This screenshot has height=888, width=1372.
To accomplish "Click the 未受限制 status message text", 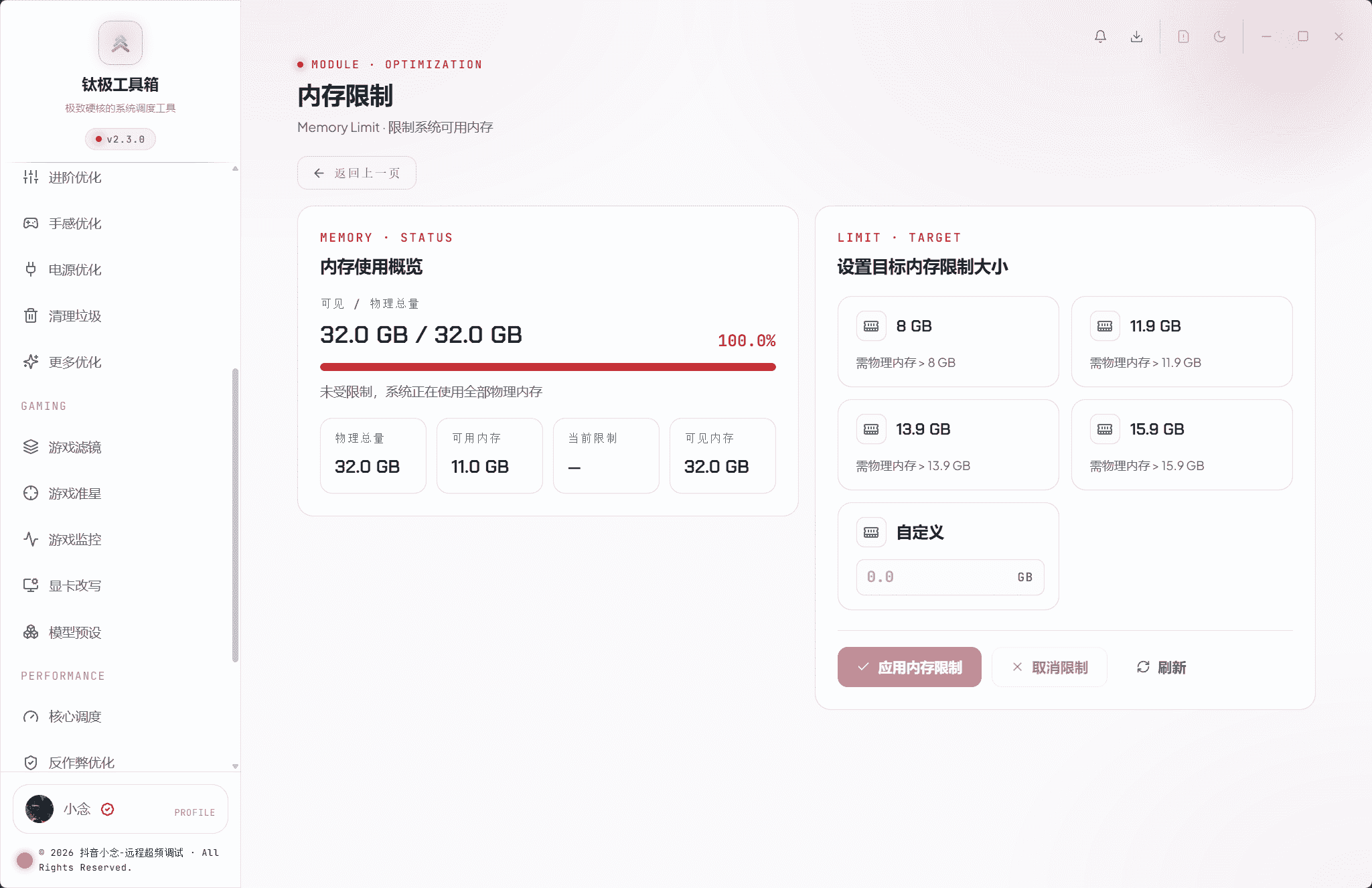I will coord(431,392).
